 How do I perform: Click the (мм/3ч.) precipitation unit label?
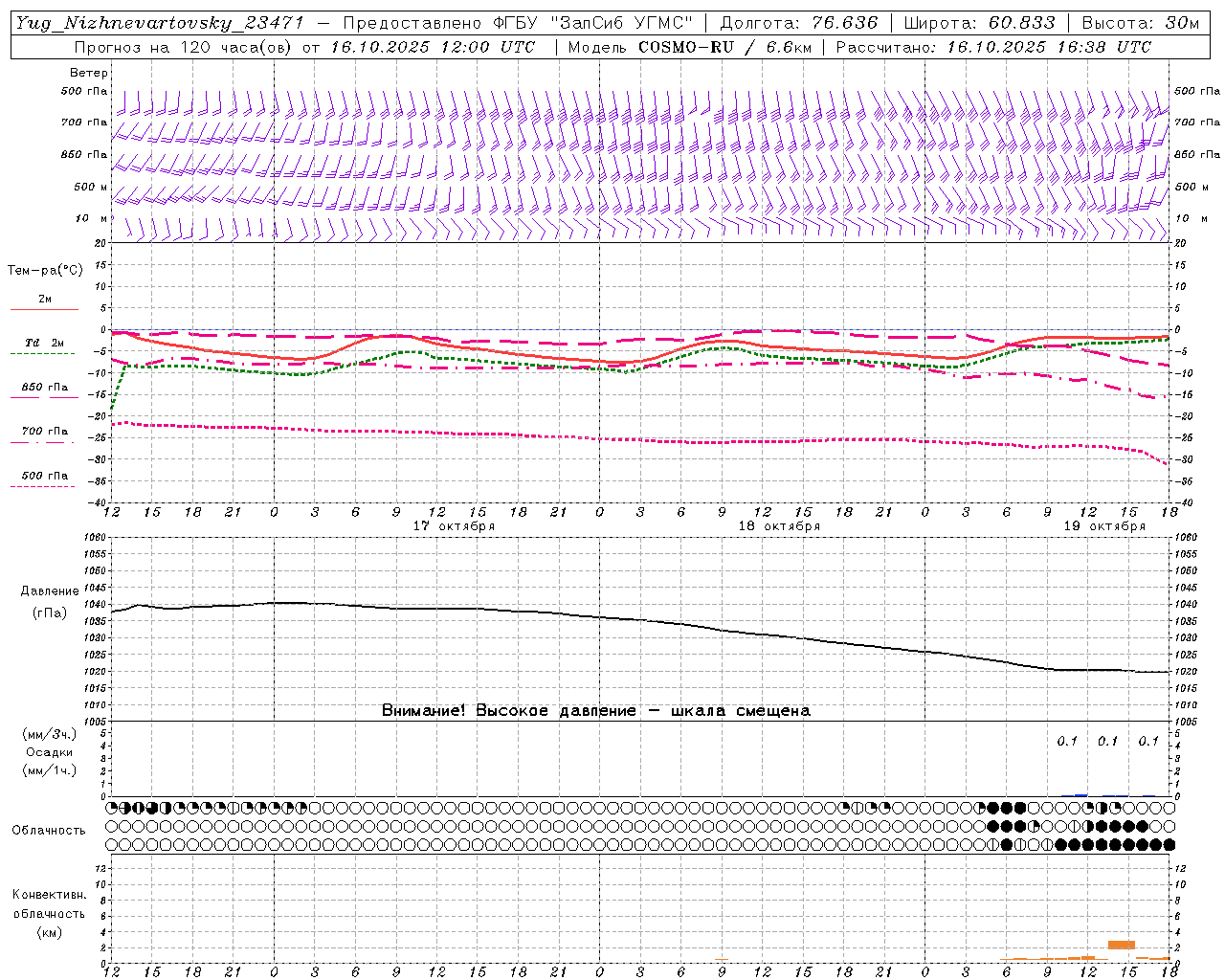[x=50, y=734]
